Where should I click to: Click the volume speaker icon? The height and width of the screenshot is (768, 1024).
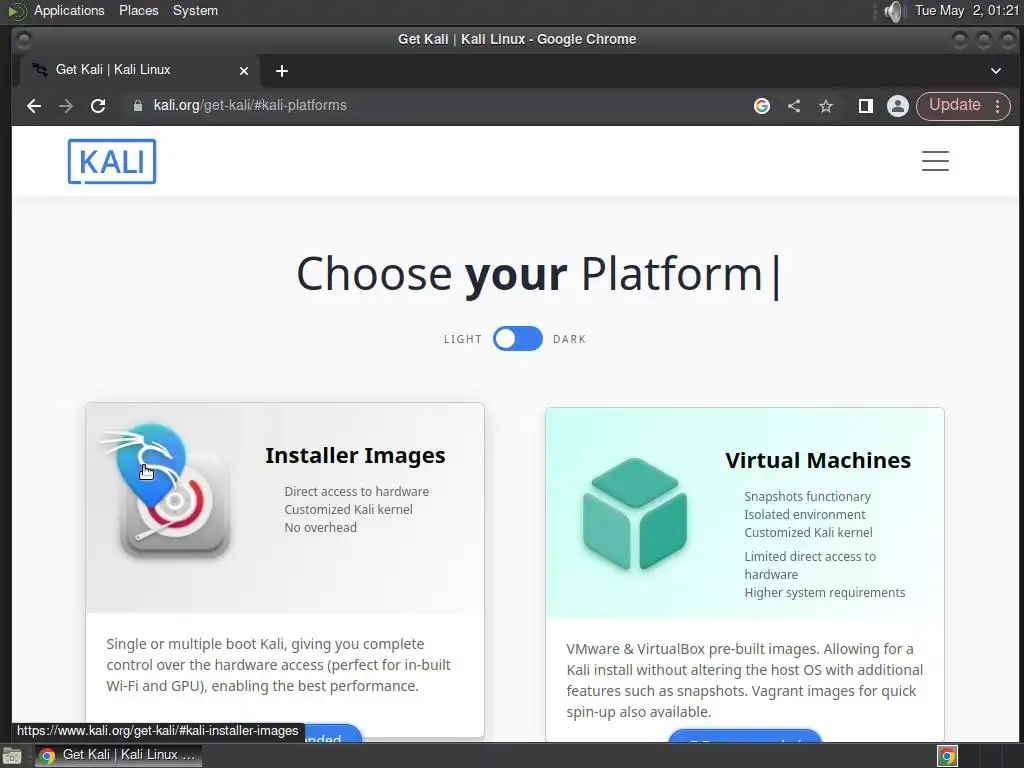pos(893,11)
